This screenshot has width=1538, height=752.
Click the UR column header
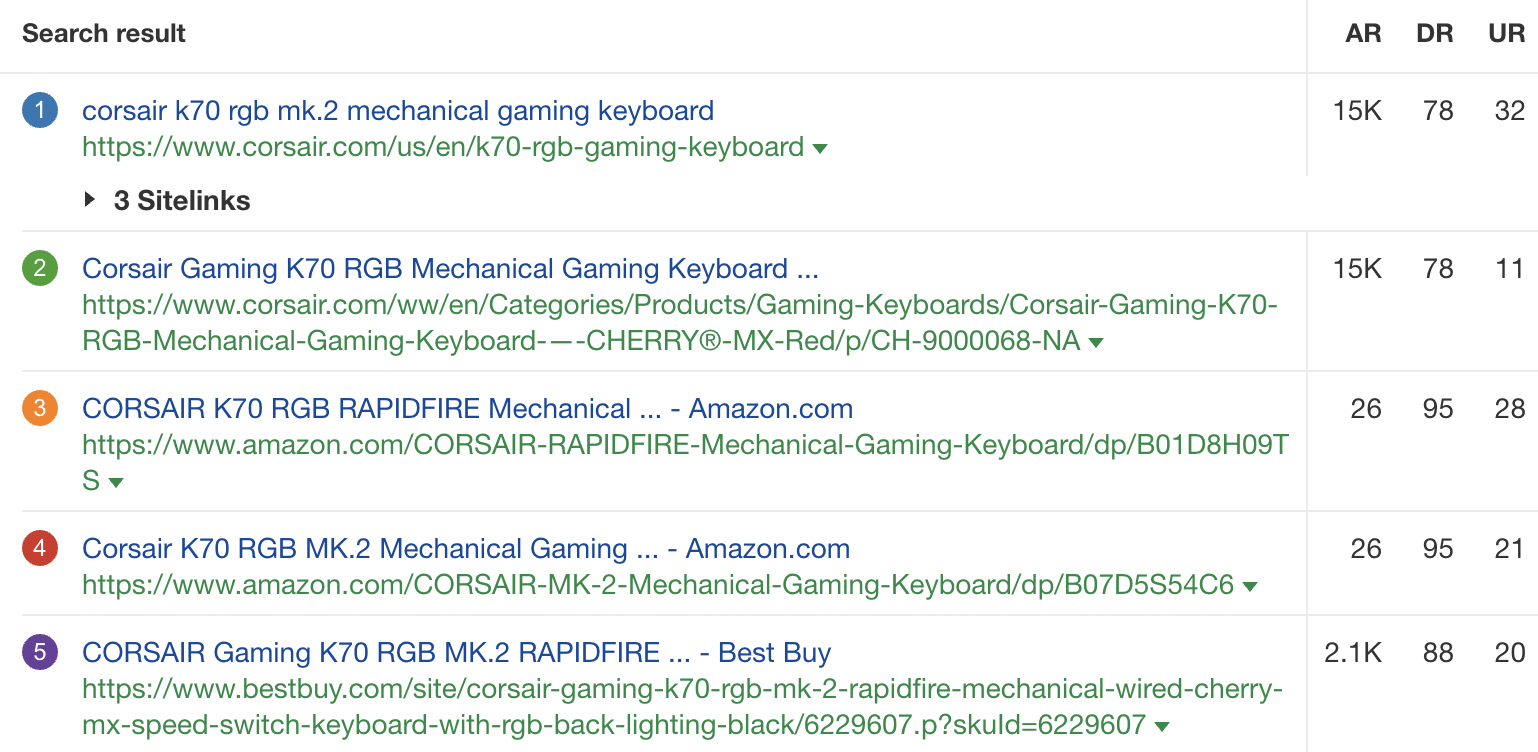point(1506,33)
